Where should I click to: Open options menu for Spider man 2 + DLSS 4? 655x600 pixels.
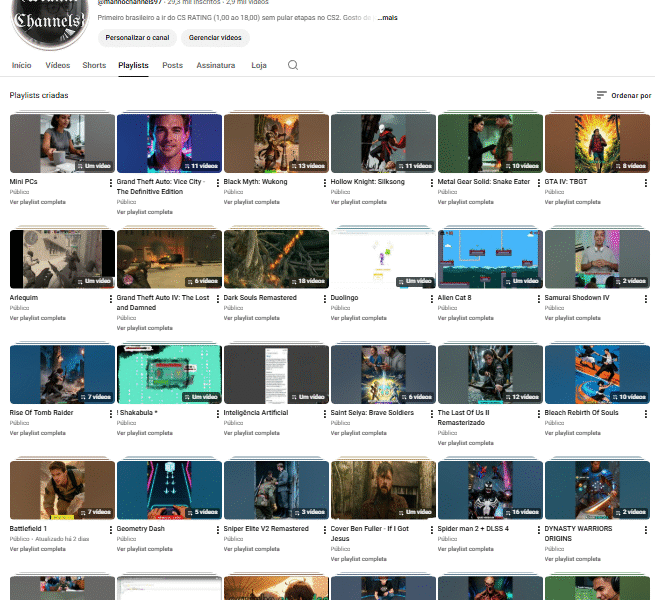[538, 530]
